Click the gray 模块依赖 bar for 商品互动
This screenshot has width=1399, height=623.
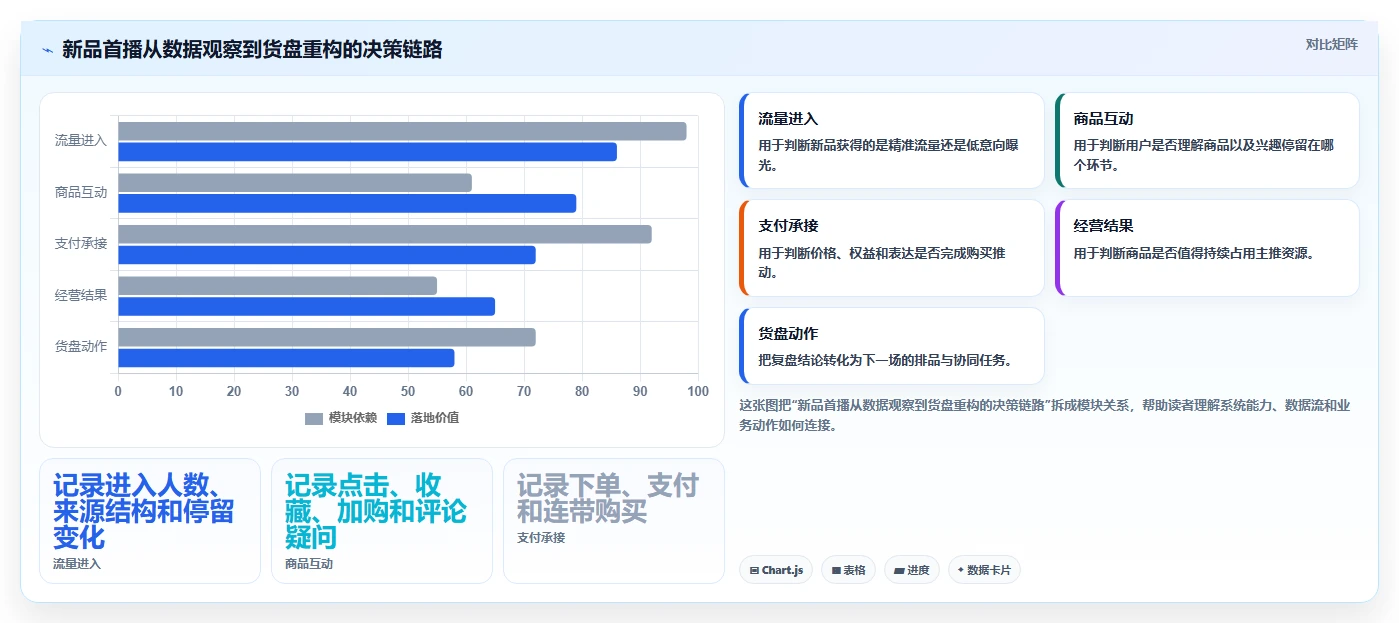pyautogui.click(x=295, y=183)
